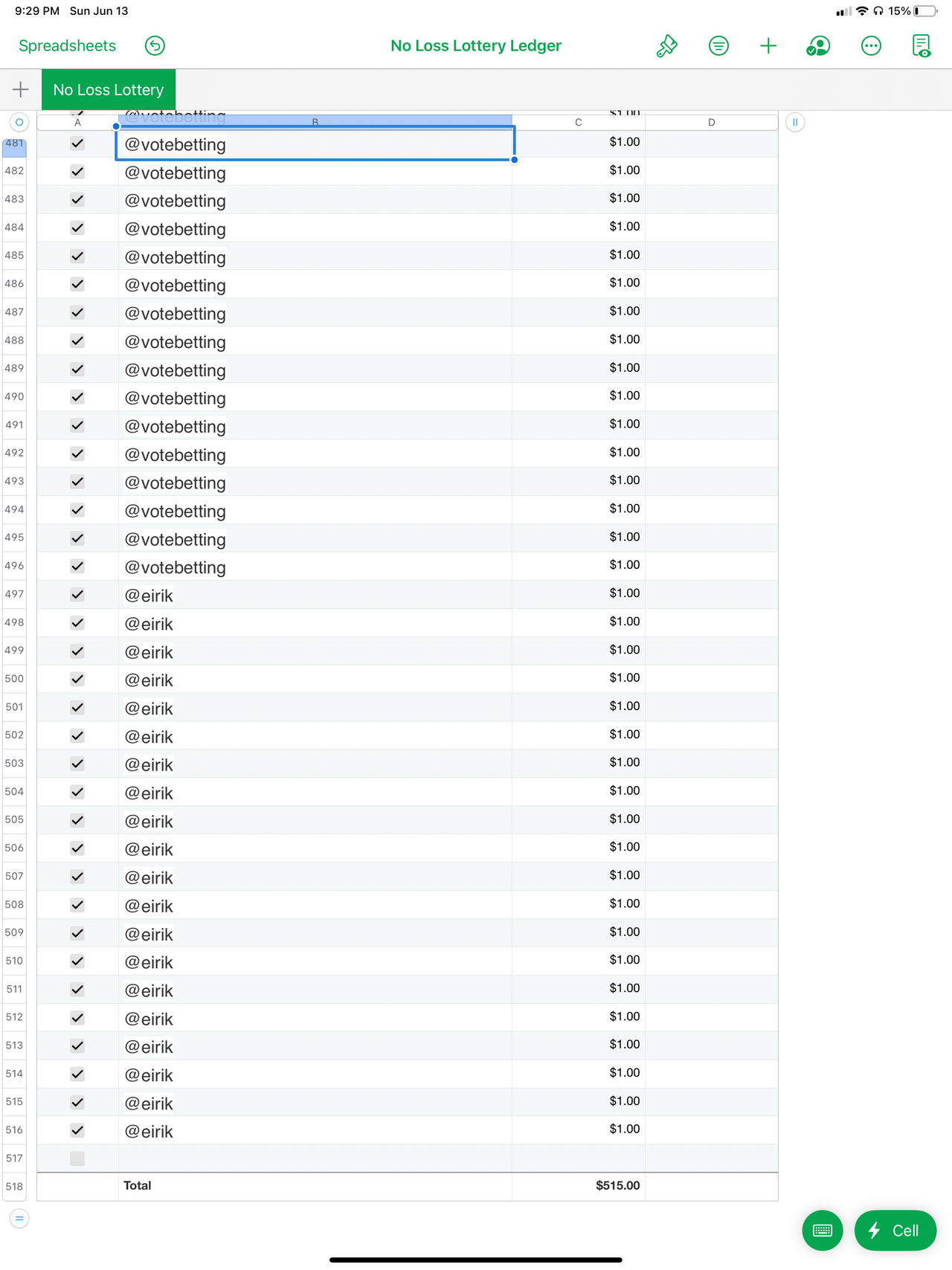Select column A header

click(77, 122)
